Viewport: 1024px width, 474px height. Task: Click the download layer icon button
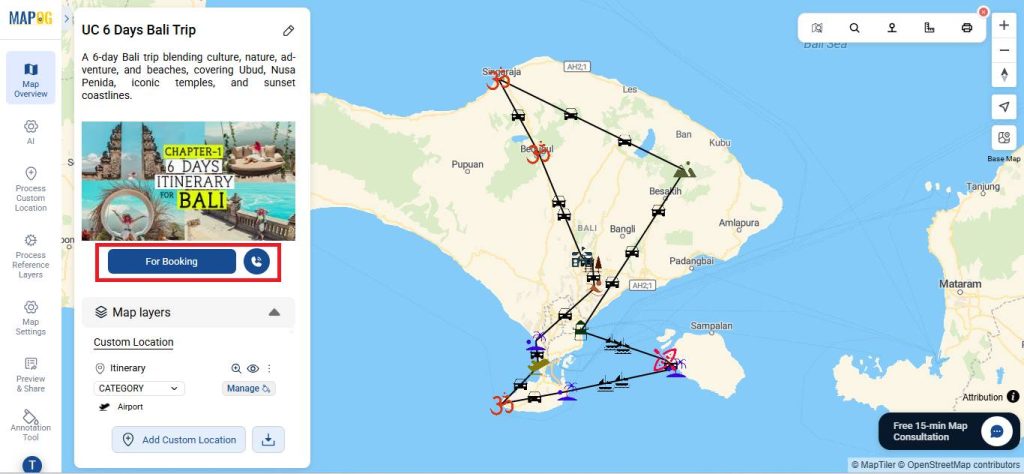[268, 439]
